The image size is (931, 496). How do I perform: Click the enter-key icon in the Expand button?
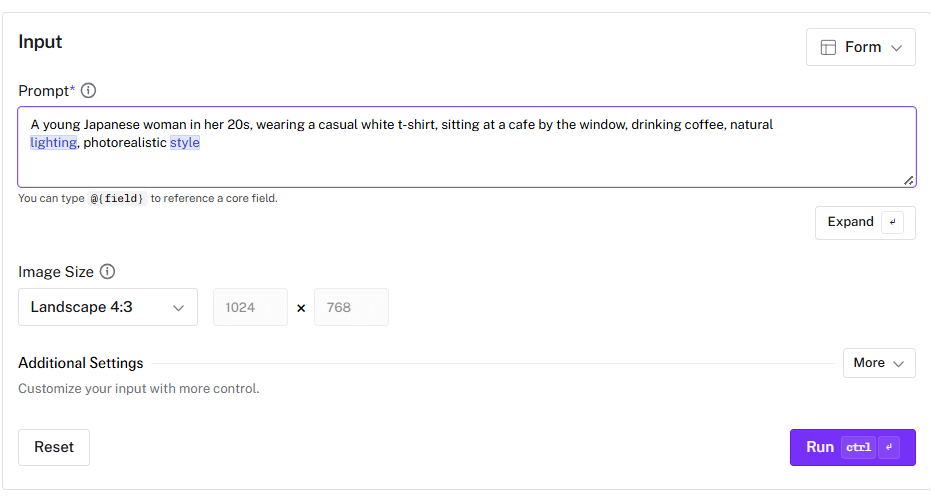point(893,222)
